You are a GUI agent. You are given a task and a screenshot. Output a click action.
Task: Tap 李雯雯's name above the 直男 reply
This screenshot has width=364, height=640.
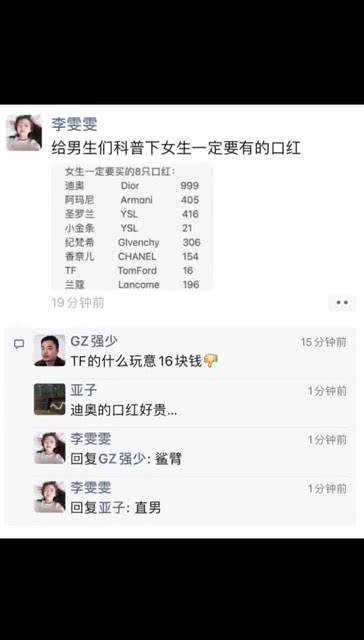point(91,488)
